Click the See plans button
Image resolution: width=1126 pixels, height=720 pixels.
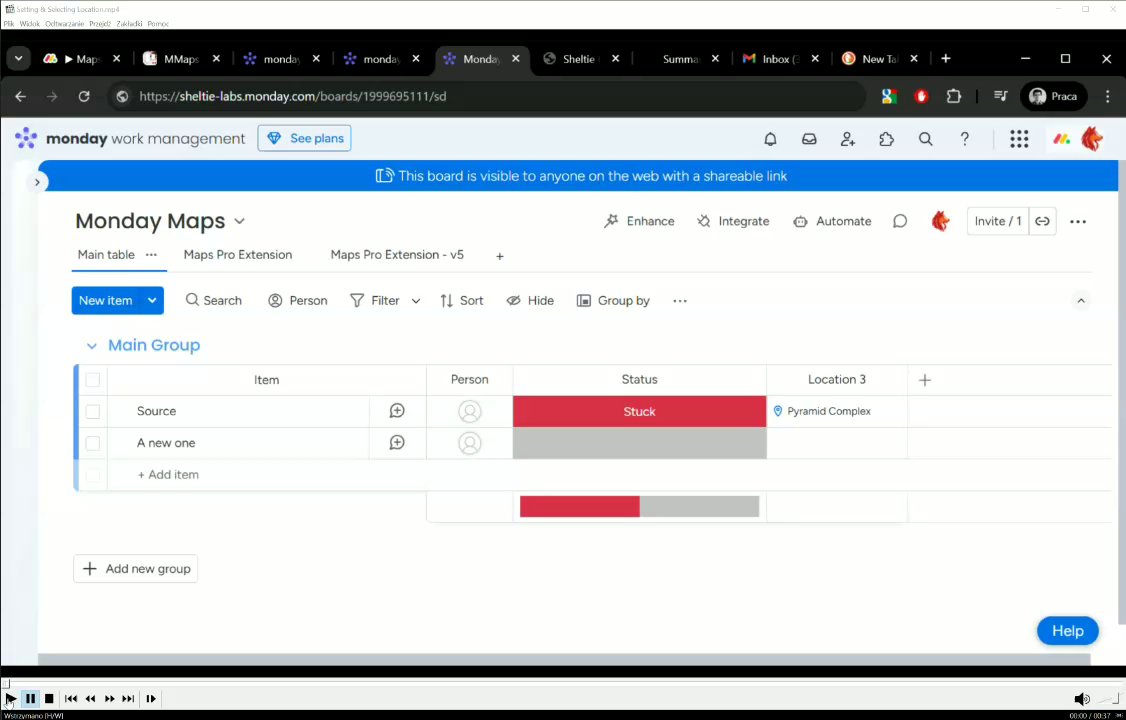(304, 139)
